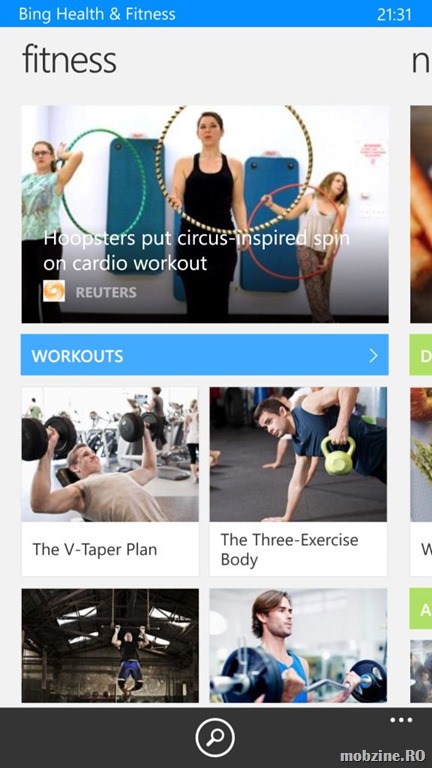Open the partially visible green section header
The height and width of the screenshot is (768, 432).
click(x=421, y=355)
